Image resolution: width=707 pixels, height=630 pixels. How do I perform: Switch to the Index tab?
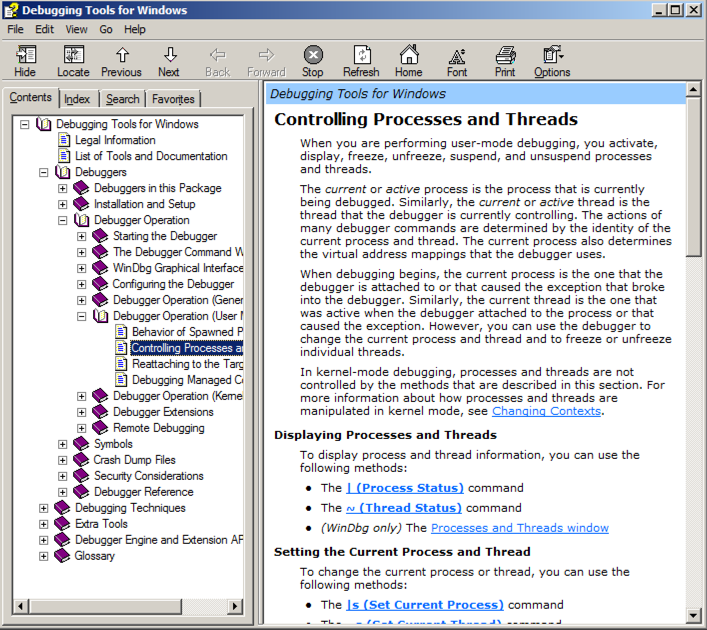click(77, 99)
